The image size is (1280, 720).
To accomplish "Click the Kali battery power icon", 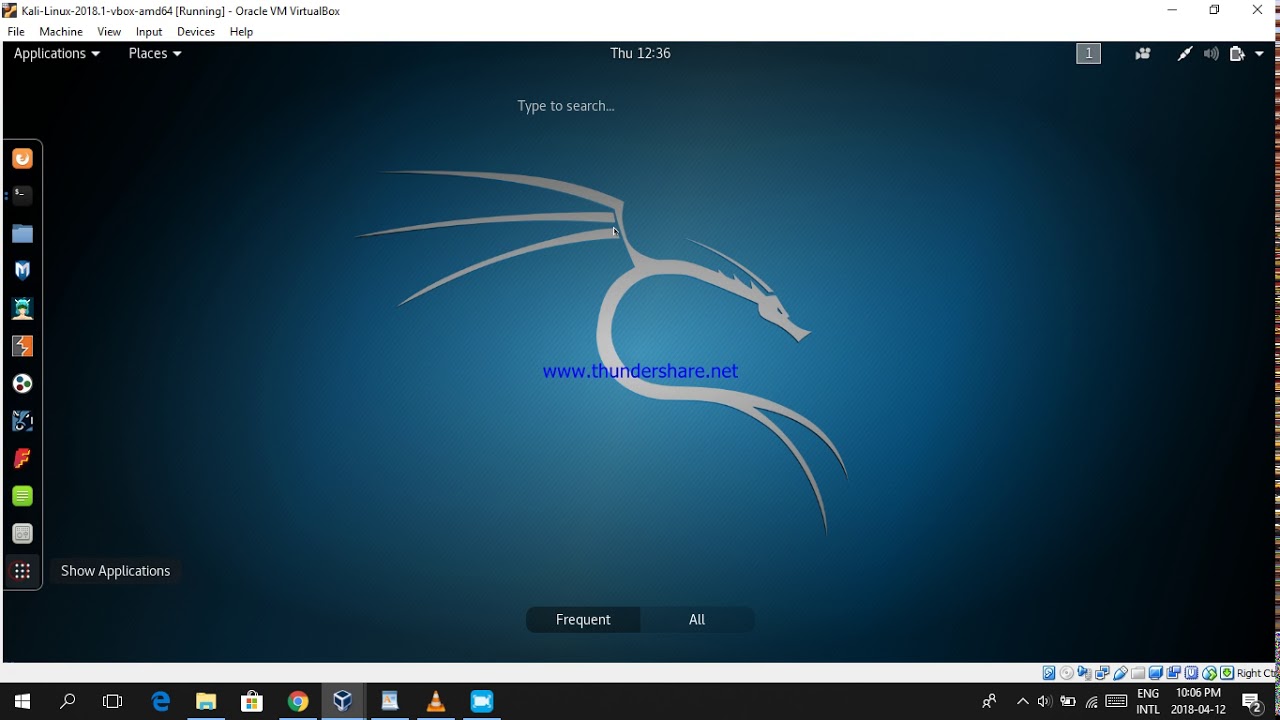I will pos(1237,54).
